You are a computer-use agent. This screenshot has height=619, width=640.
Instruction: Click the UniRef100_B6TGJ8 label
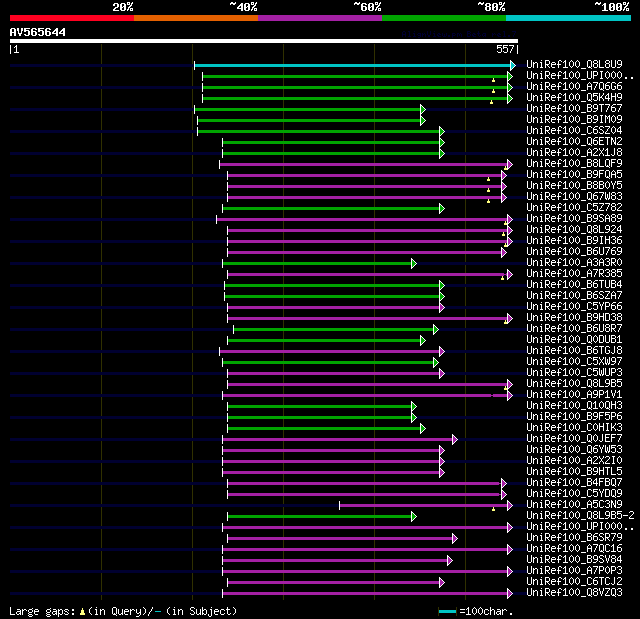click(574, 351)
